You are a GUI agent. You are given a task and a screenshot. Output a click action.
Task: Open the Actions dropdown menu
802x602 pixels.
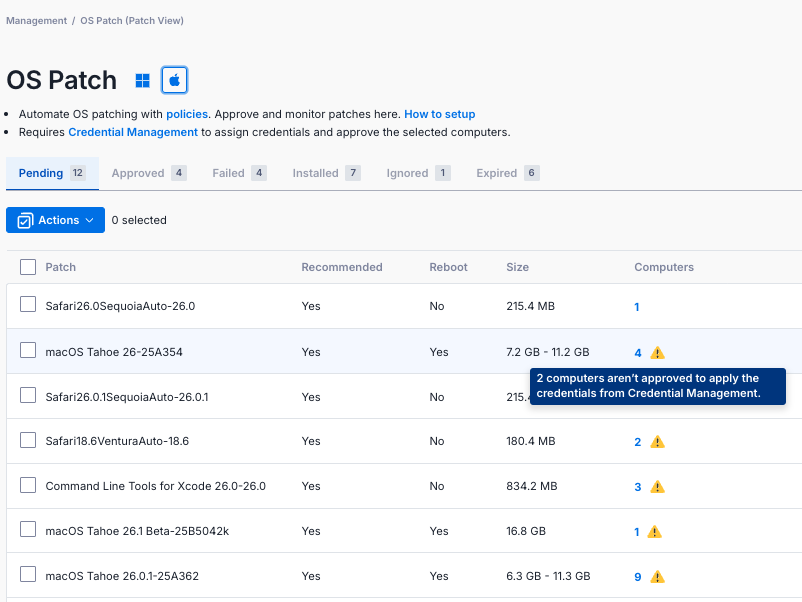(x=55, y=220)
